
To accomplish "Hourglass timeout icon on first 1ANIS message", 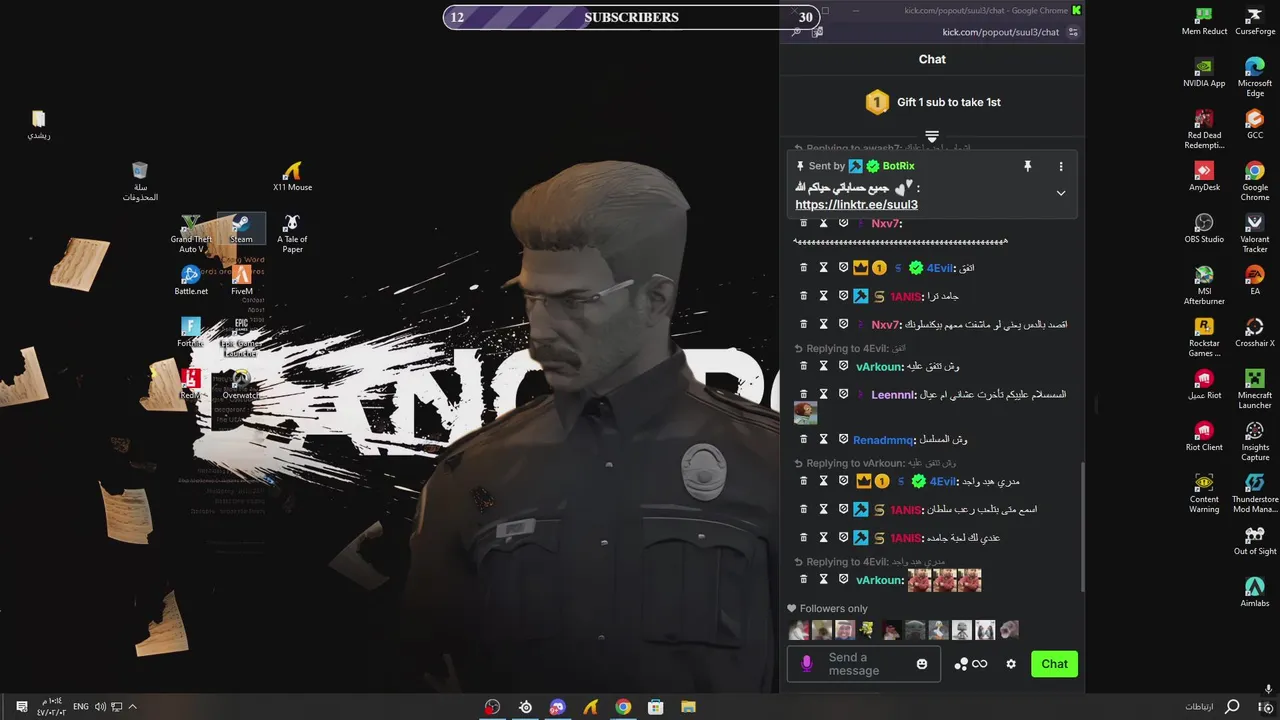I will coord(823,296).
